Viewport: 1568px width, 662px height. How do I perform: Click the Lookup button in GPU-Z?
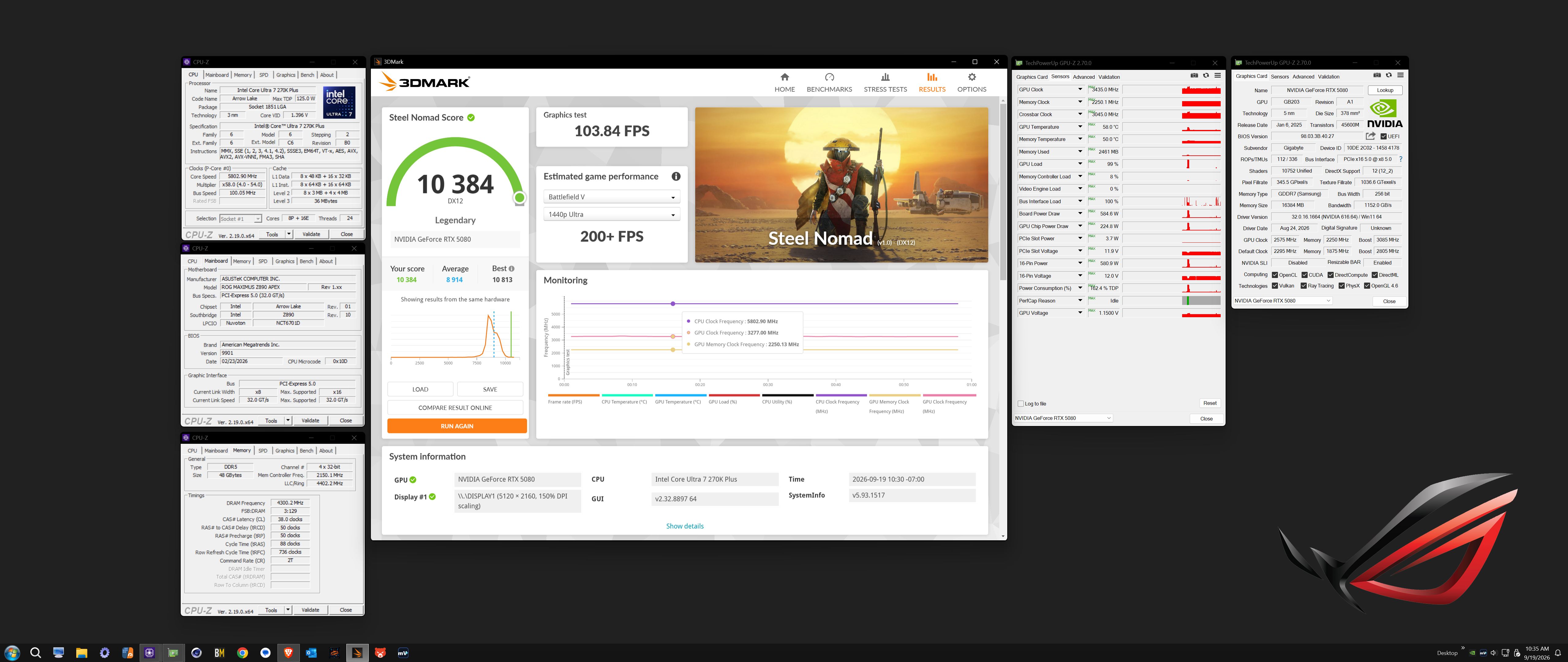click(x=1385, y=90)
